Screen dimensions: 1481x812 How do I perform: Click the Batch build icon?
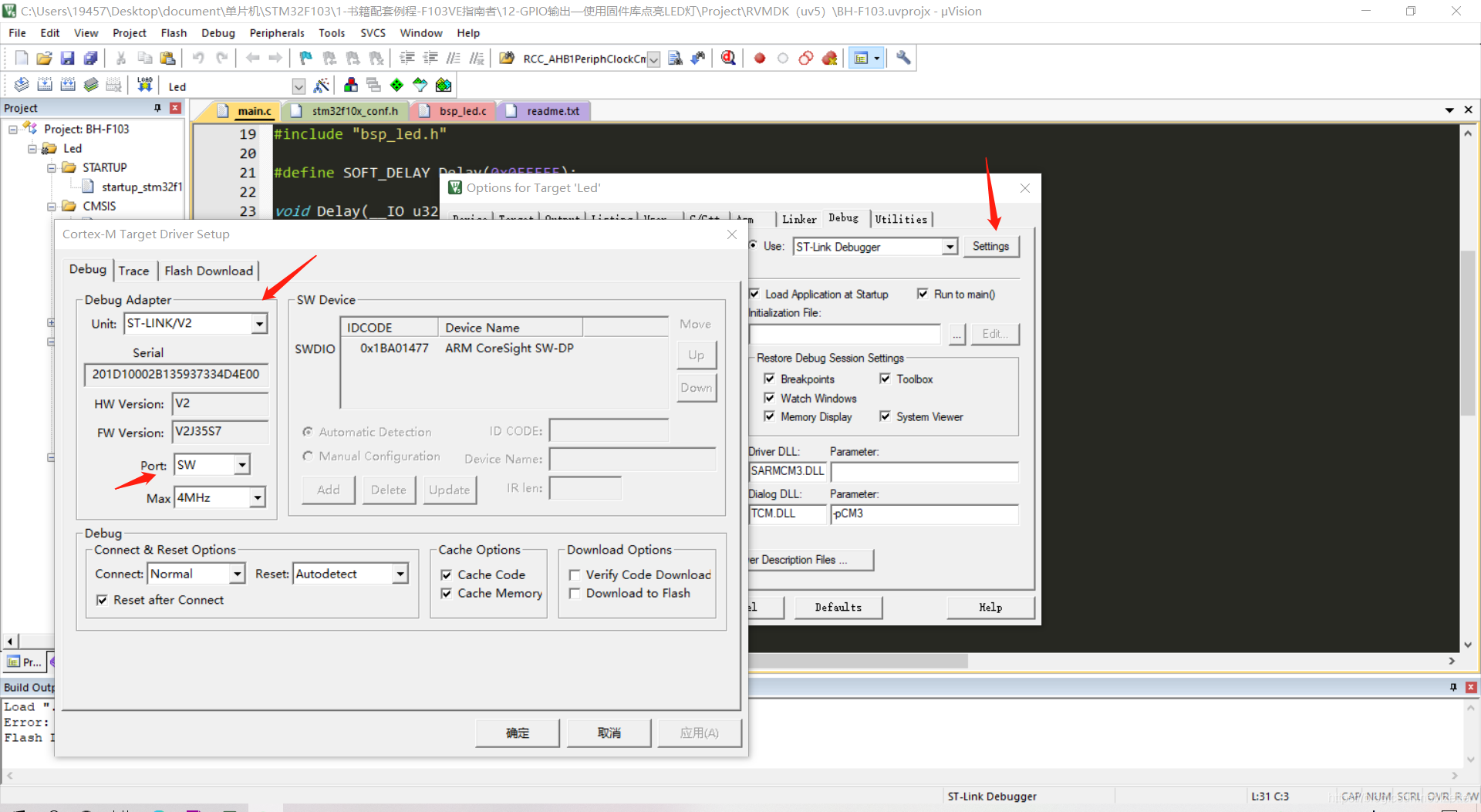tap(91, 85)
